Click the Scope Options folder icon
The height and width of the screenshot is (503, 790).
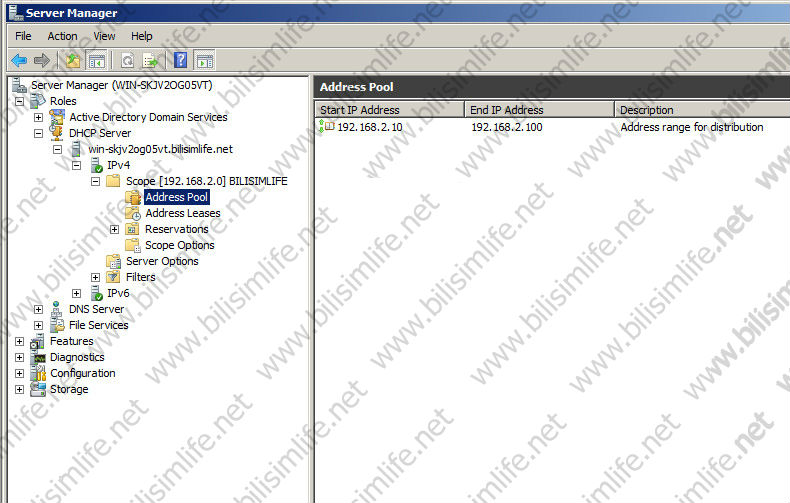coord(133,245)
